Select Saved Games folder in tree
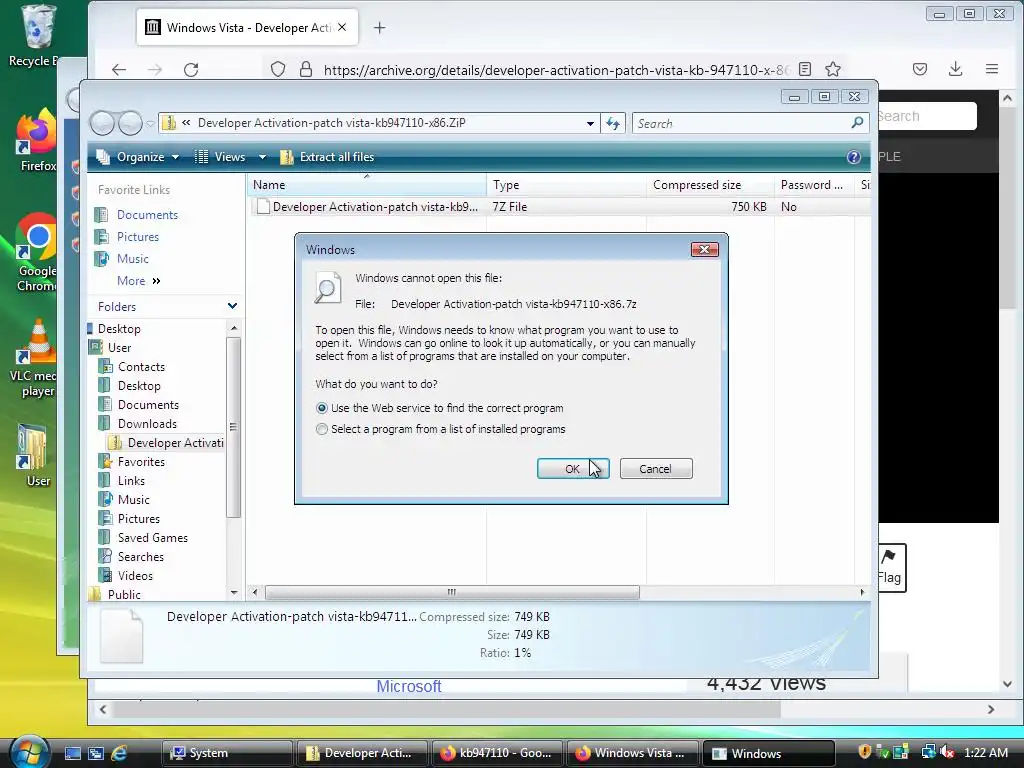The image size is (1024, 768). coord(152,537)
